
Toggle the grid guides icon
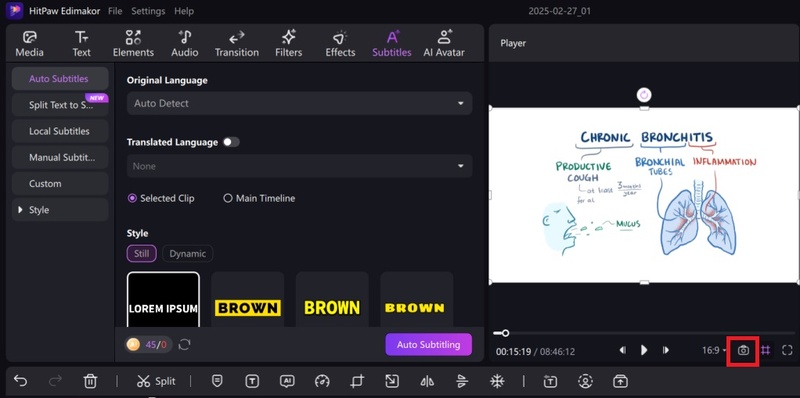pyautogui.click(x=765, y=351)
